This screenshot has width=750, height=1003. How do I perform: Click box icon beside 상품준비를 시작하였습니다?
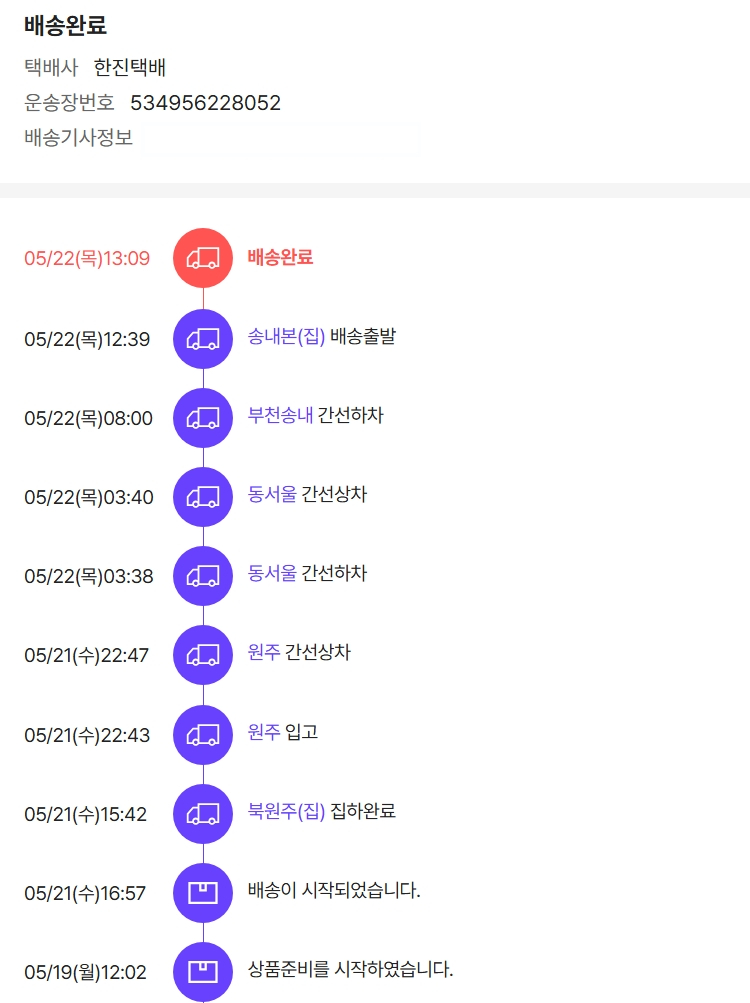tap(203, 971)
